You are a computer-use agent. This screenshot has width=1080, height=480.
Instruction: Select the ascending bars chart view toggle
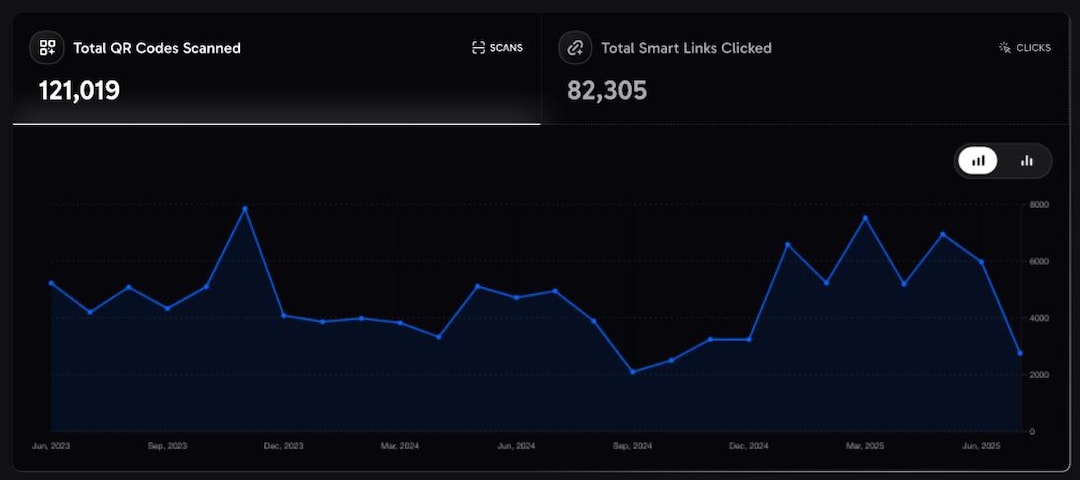click(977, 160)
